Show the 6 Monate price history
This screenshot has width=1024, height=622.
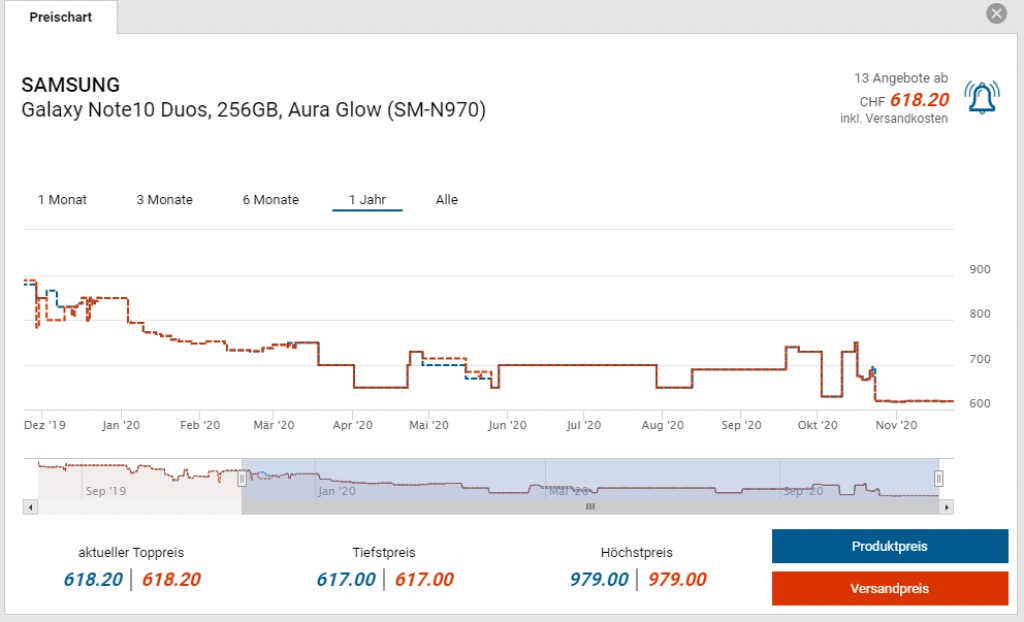pos(270,200)
